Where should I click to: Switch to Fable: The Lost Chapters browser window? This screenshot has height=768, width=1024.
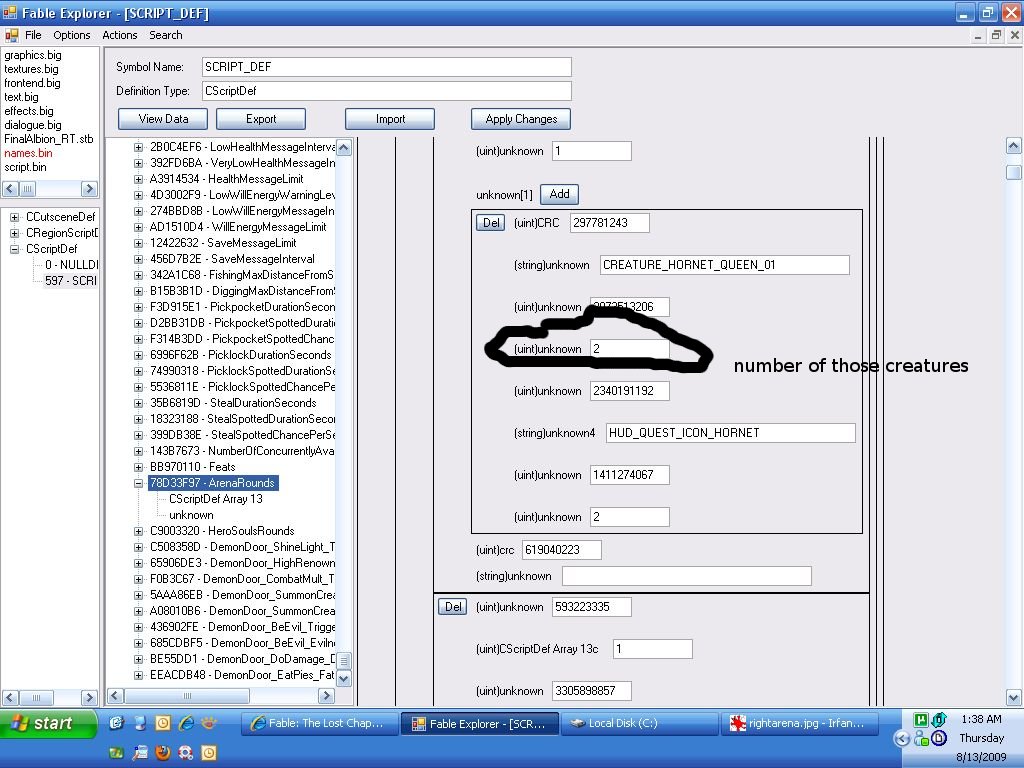(319, 723)
